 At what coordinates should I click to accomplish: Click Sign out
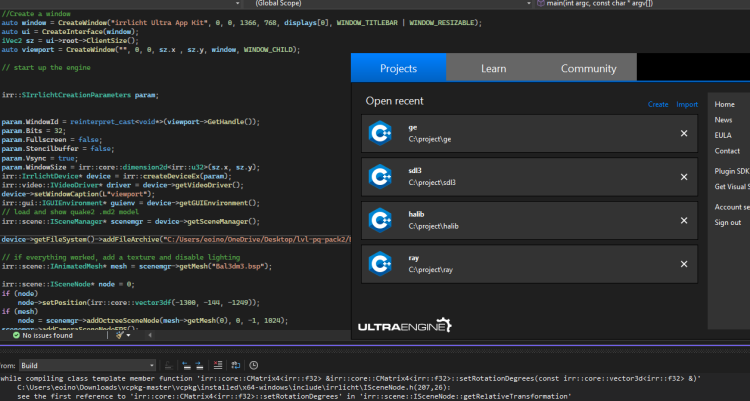[x=728, y=223]
